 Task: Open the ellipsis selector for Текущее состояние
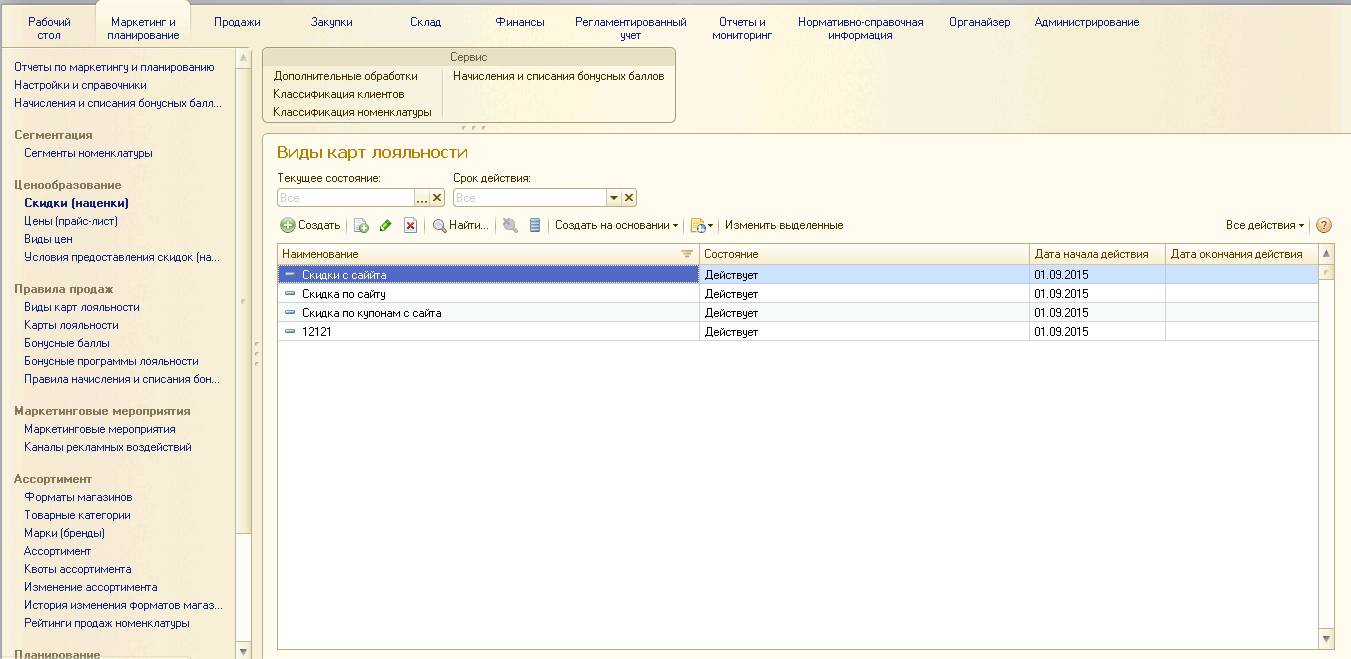422,198
